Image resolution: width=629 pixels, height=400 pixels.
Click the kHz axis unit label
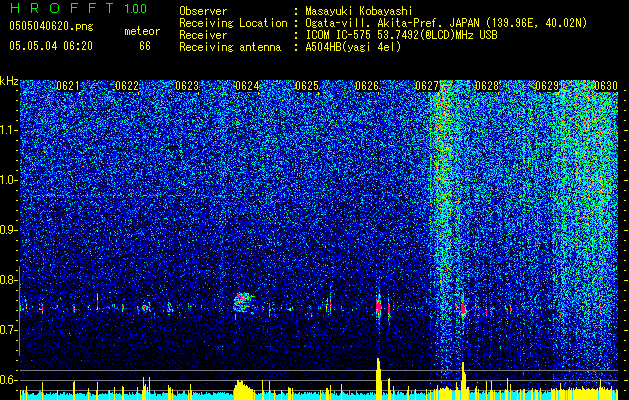9,81
